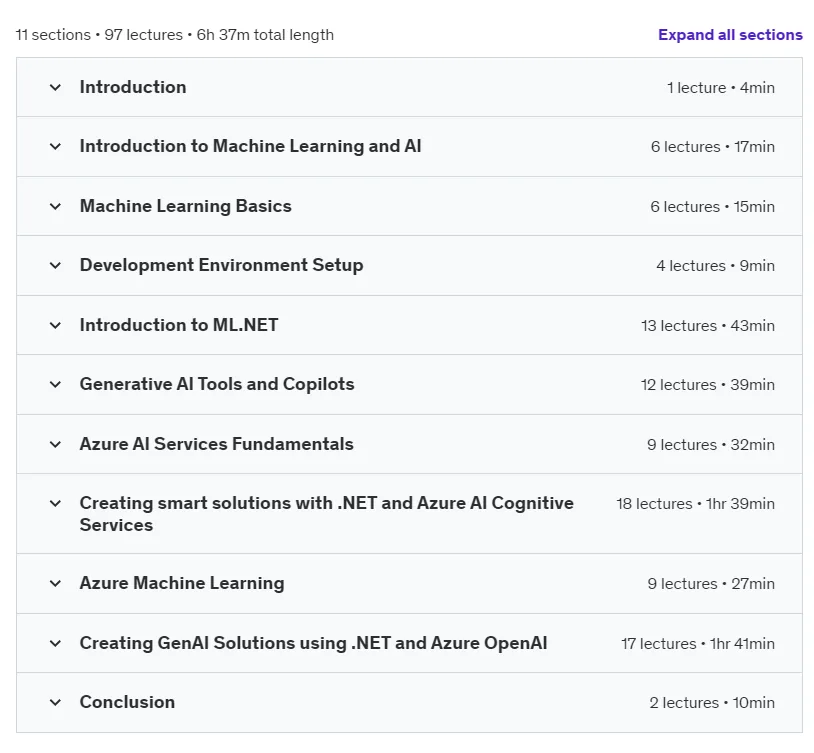814x753 pixels.
Task: Click the 18 lectures 1hr 39min label
Action: [x=695, y=504]
